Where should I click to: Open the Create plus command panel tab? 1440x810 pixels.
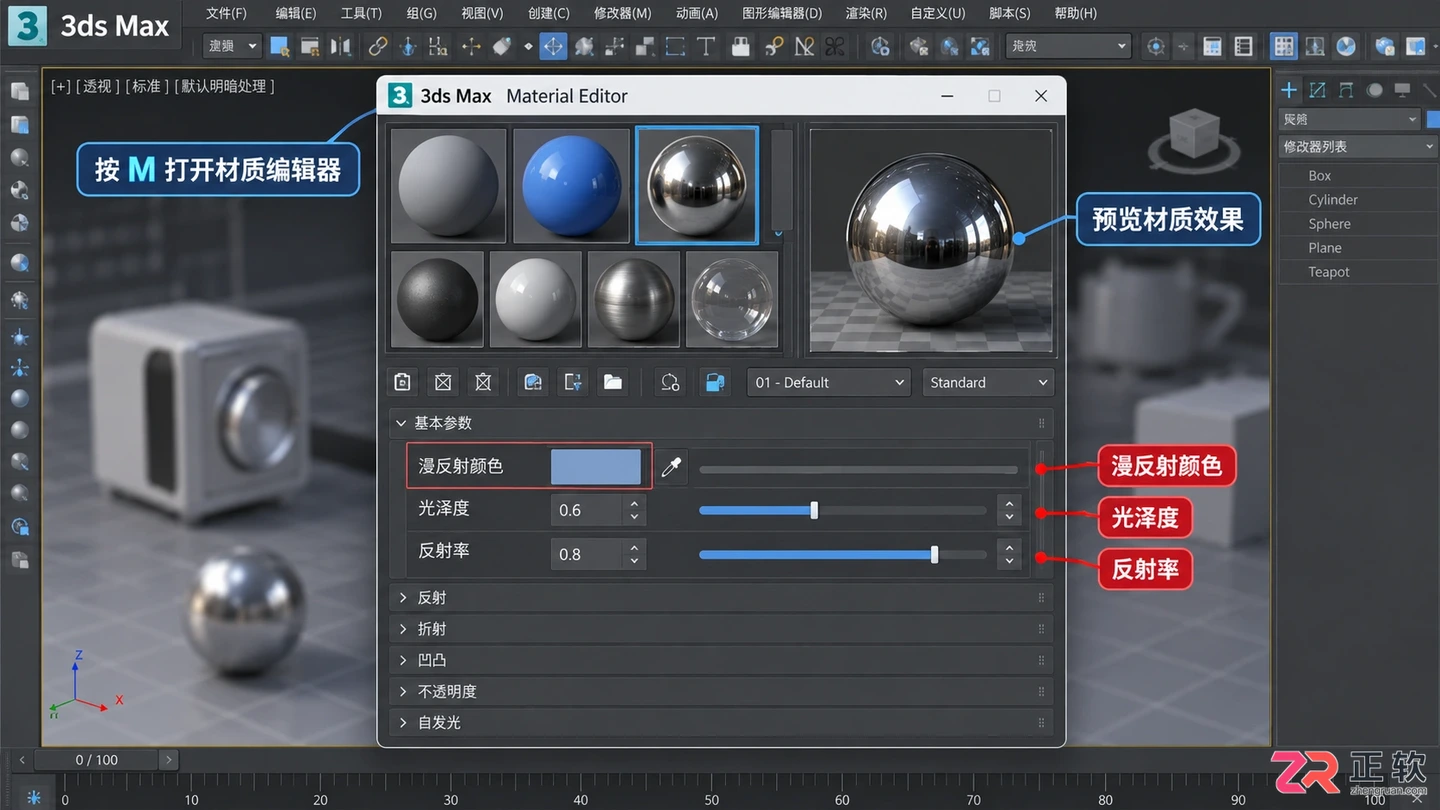pyautogui.click(x=1289, y=90)
